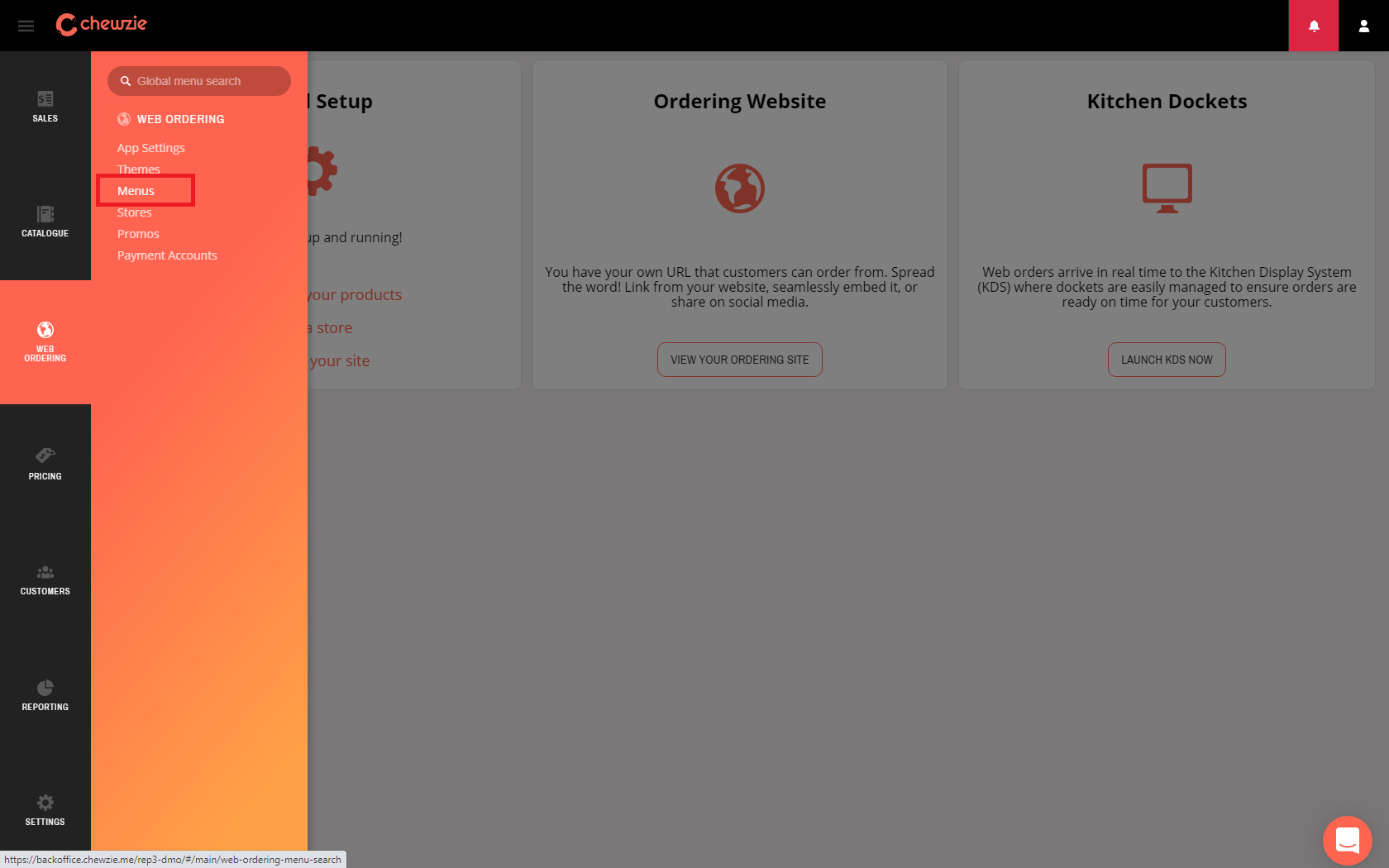Screen dimensions: 1389x868
Task: Open the Sales sidebar section
Action: (x=45, y=107)
